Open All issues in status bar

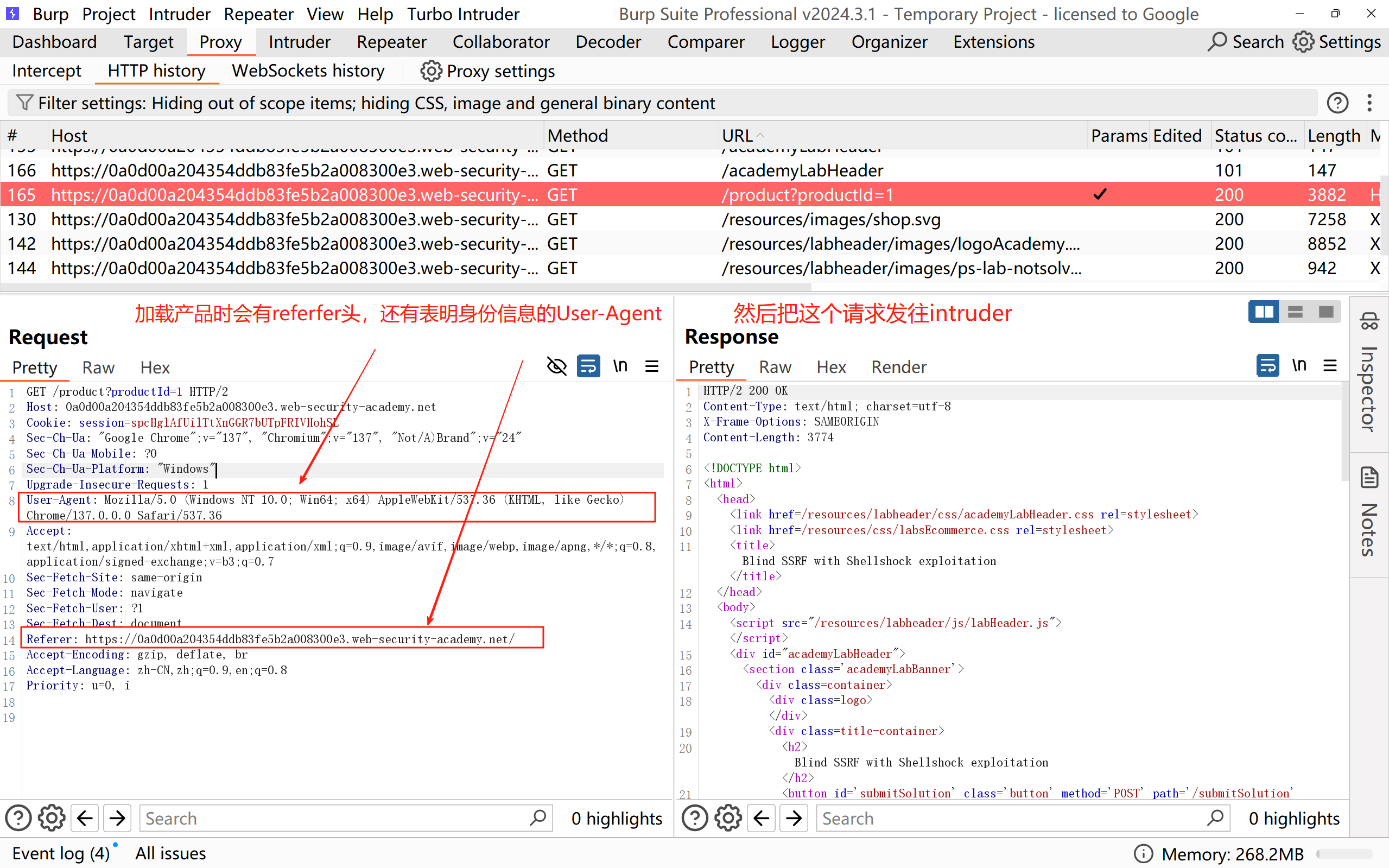coord(170,853)
